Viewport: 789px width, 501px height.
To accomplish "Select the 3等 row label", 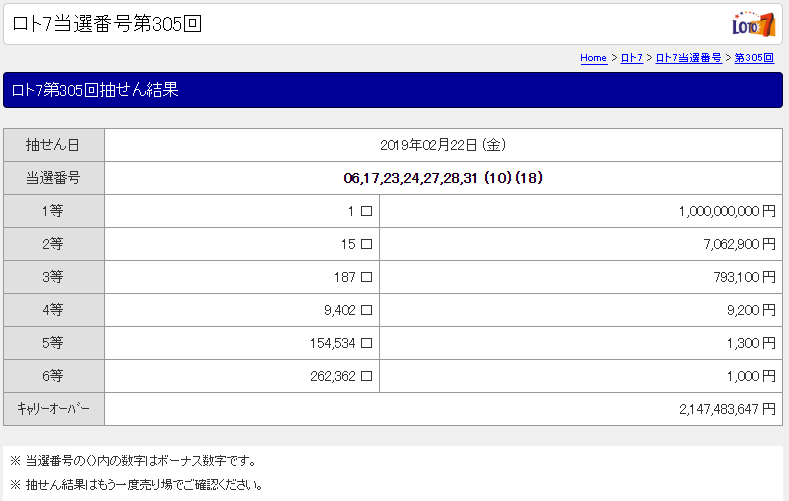I will pyautogui.click(x=53, y=277).
